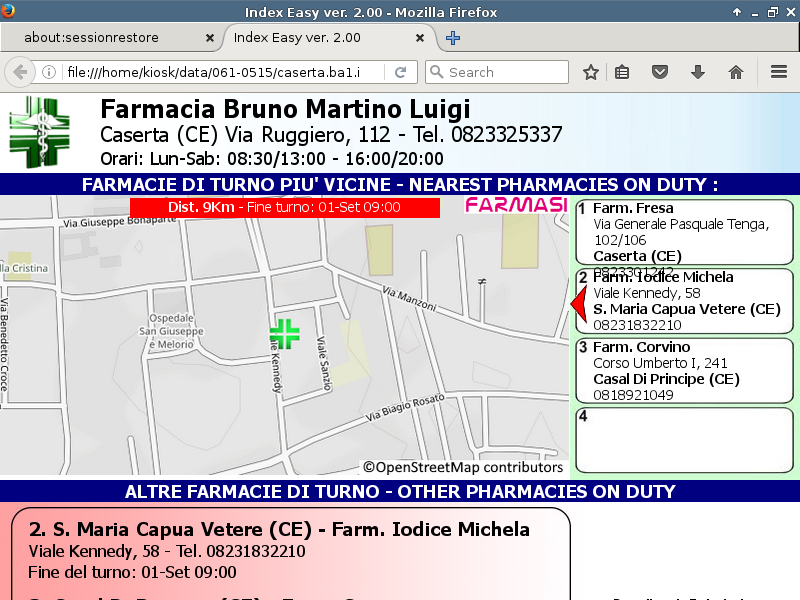
Task: Bookmark this page with the star icon
Action: pos(591,72)
